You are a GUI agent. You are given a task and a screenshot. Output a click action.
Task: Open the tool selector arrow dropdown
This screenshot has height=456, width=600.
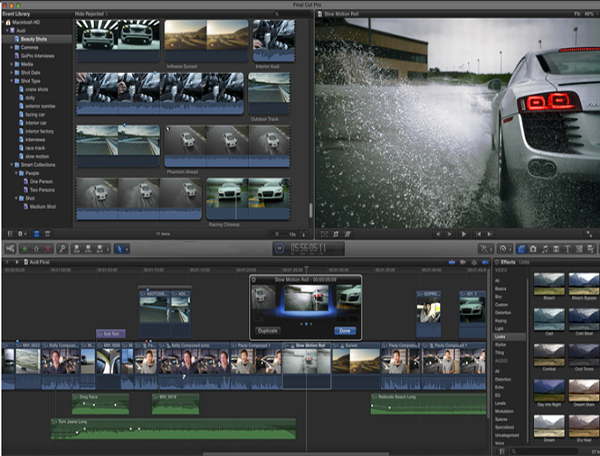coord(122,249)
